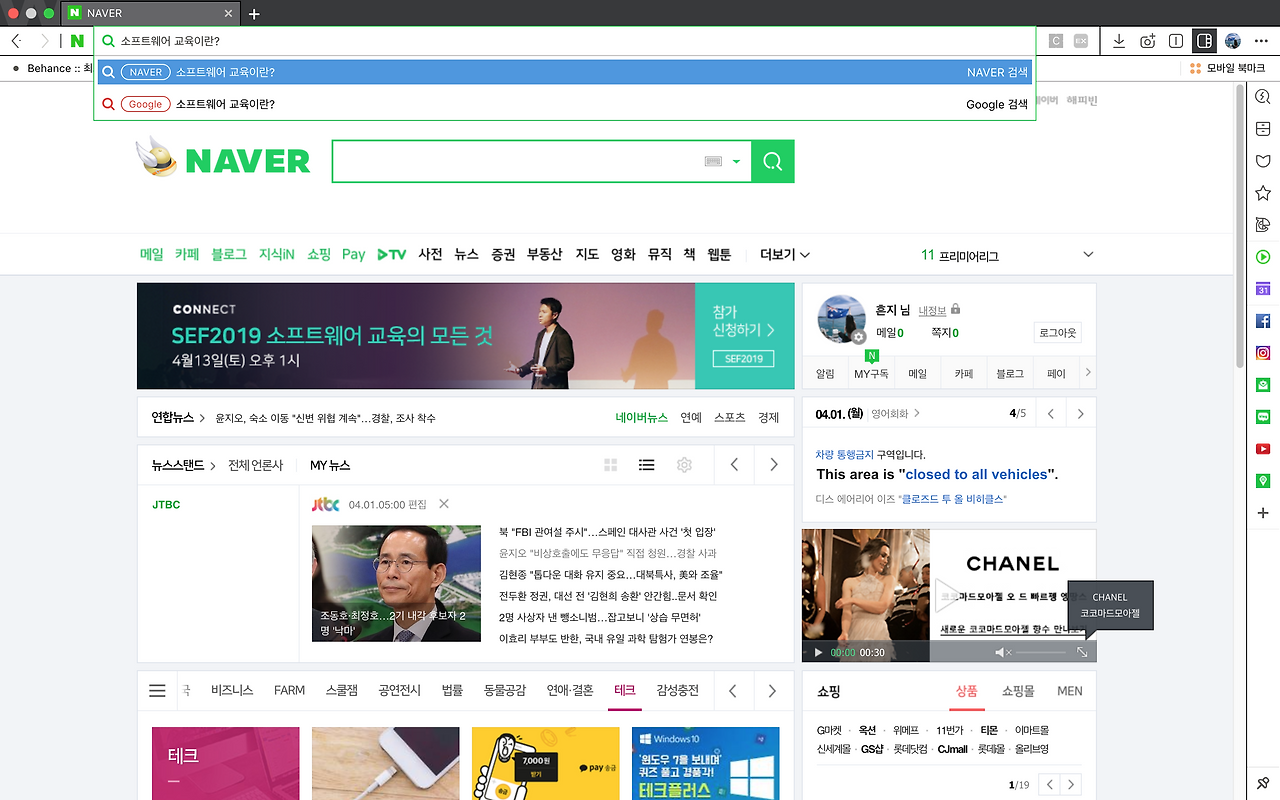
Task: Open Facebook from the right sidebar
Action: 1262,320
